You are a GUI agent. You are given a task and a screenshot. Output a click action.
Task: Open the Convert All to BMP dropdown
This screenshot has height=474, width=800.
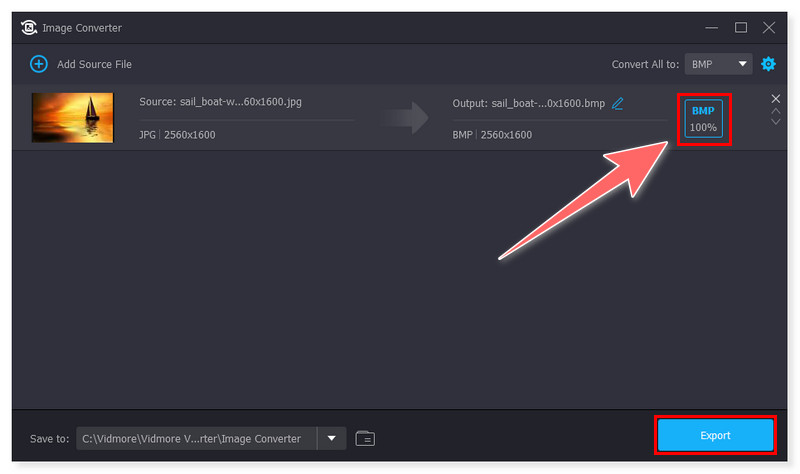click(719, 64)
